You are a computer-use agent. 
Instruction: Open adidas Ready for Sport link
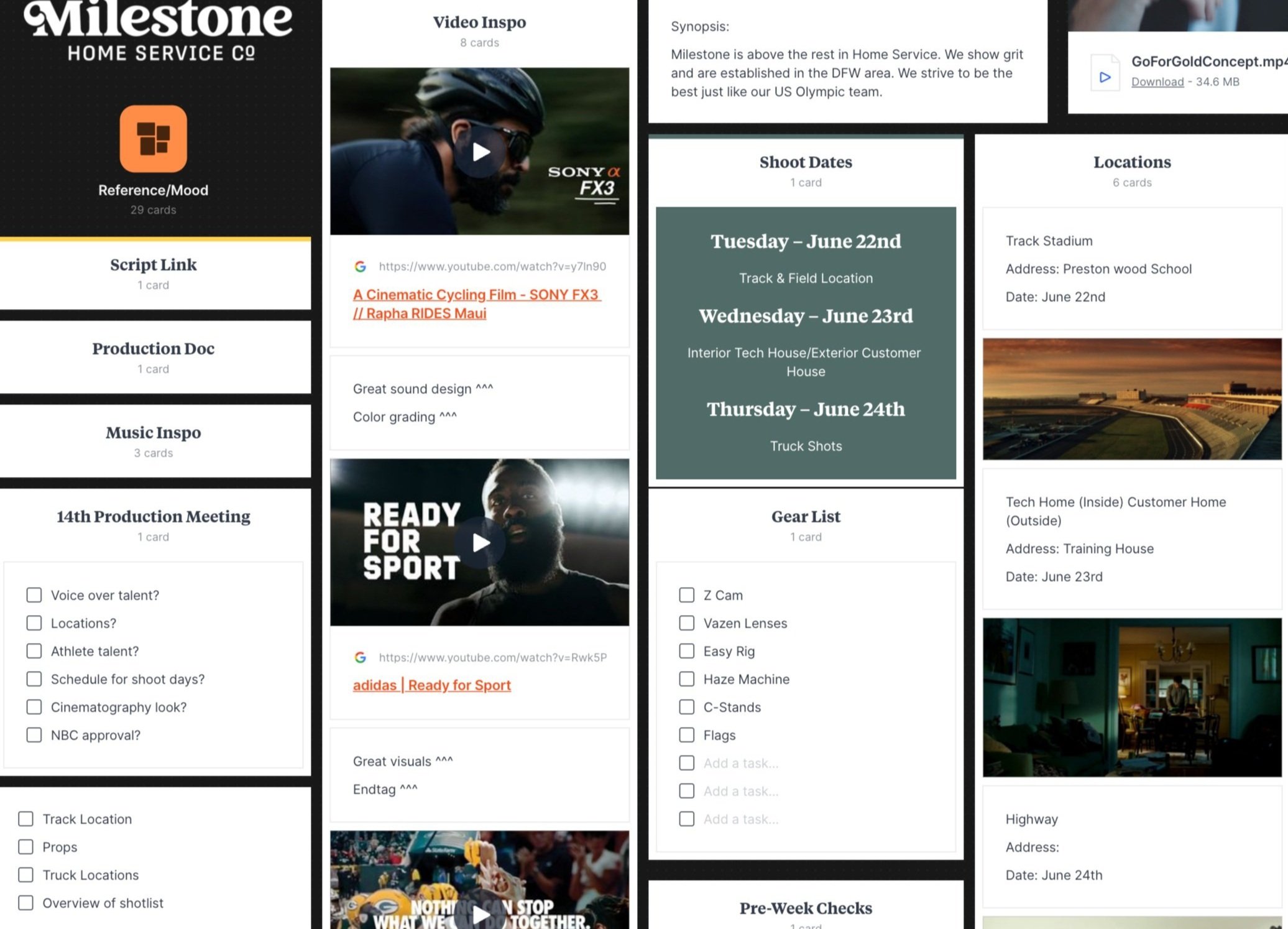[x=431, y=685]
